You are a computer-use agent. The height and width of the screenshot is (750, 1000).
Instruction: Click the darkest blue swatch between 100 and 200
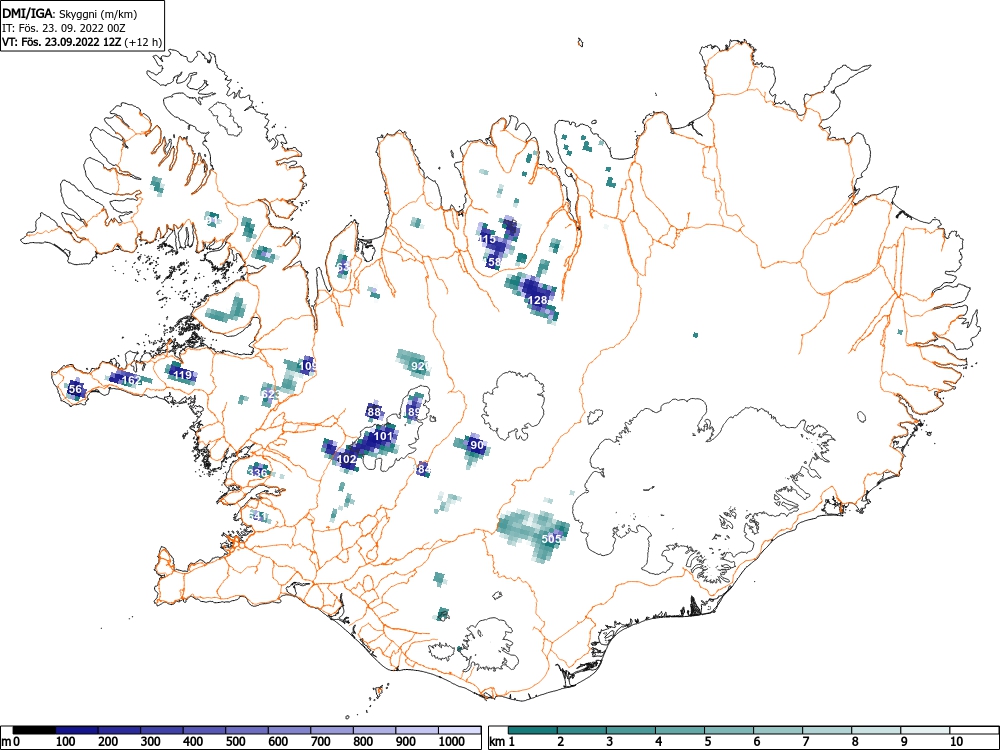click(x=77, y=730)
